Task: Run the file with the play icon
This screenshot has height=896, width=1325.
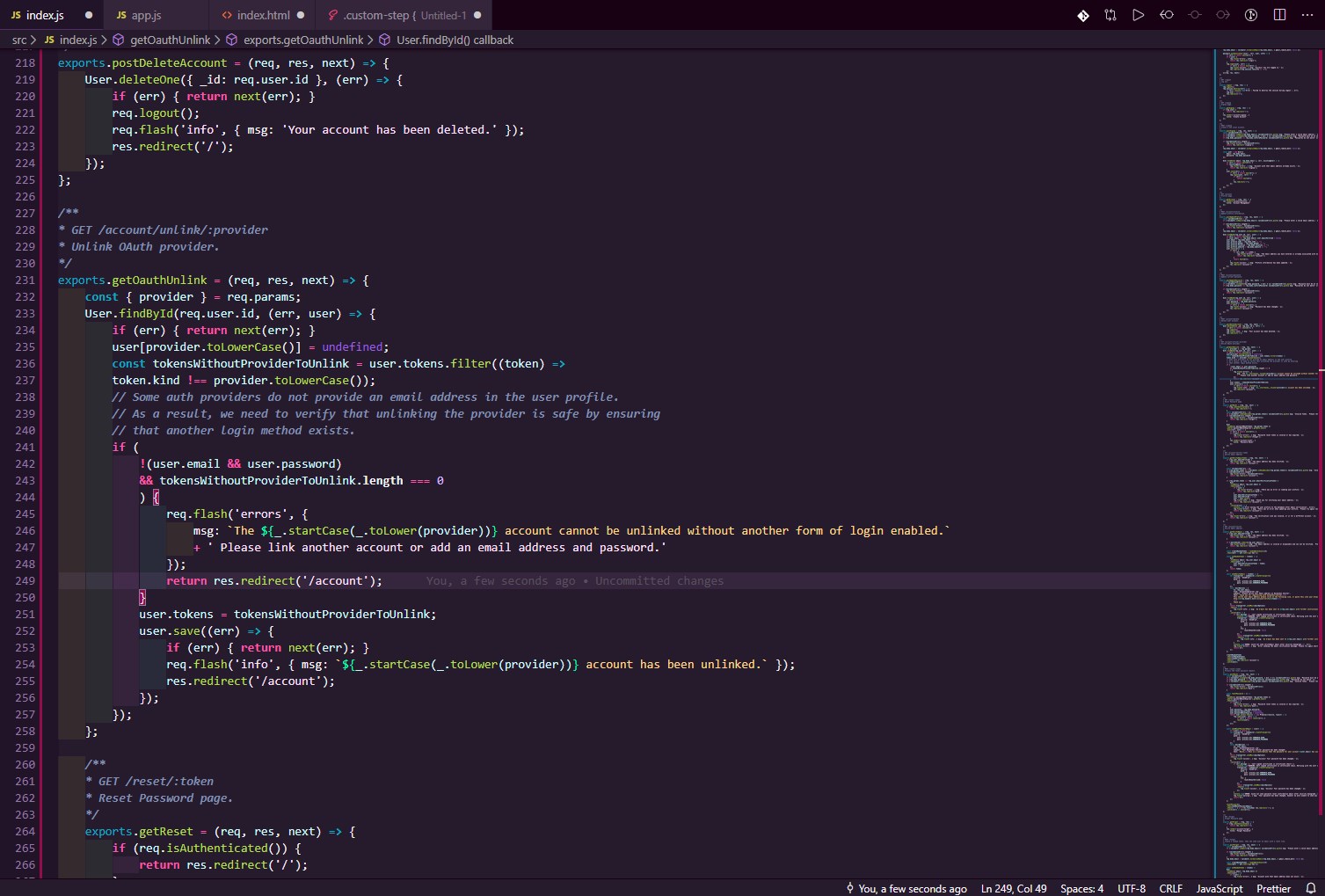Action: click(1139, 15)
